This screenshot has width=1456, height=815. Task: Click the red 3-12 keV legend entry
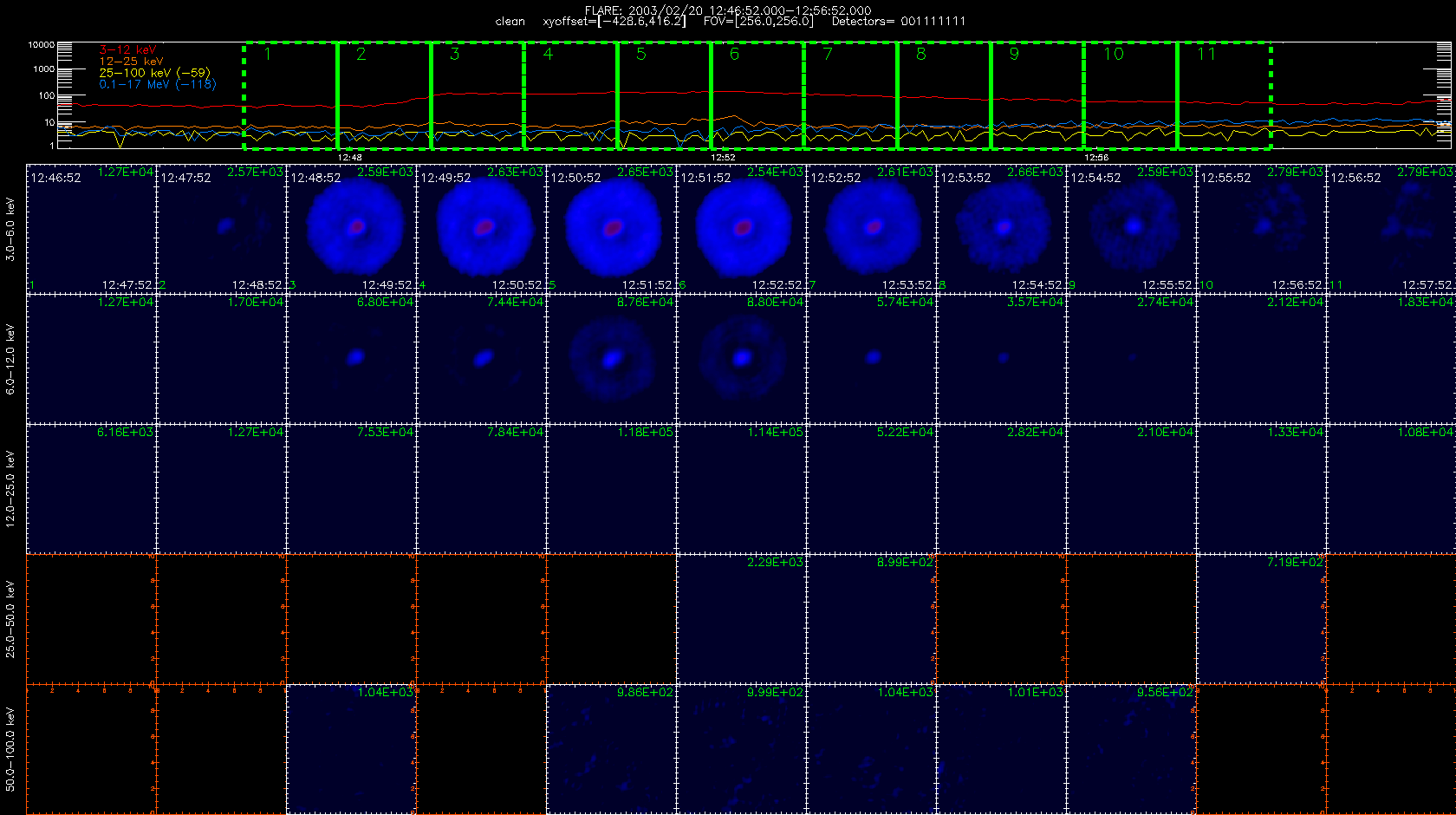[x=127, y=50]
